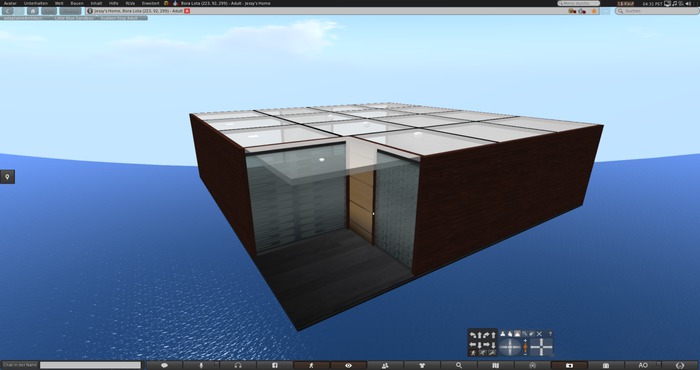Open the Erweitert menu

(x=150, y=3)
